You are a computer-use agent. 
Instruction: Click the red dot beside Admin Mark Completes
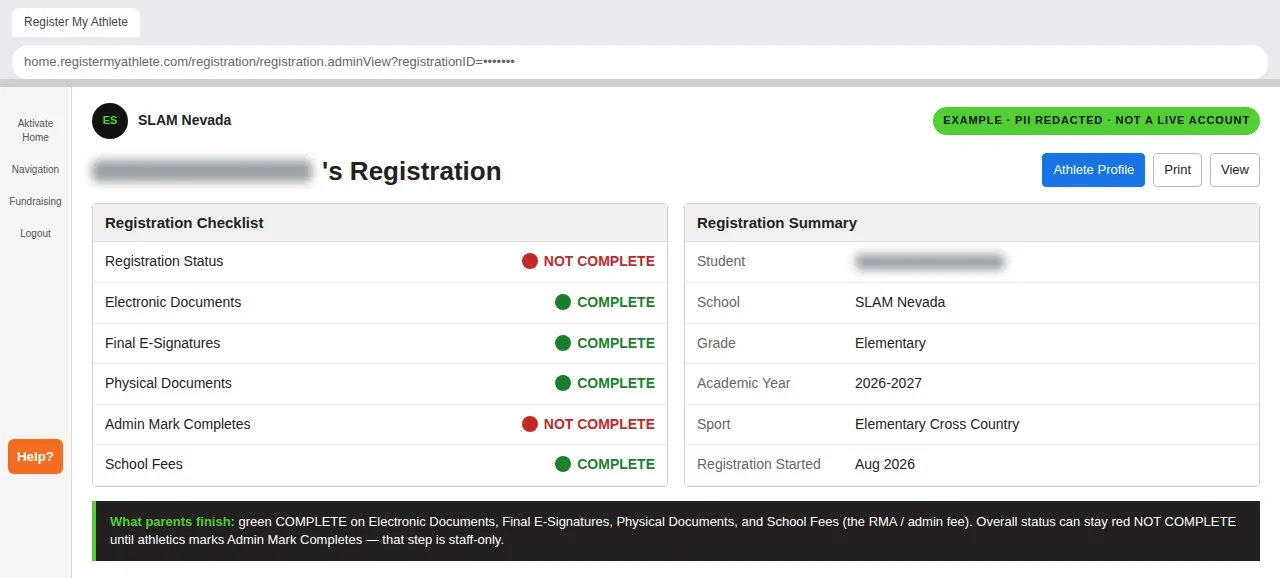pos(530,424)
